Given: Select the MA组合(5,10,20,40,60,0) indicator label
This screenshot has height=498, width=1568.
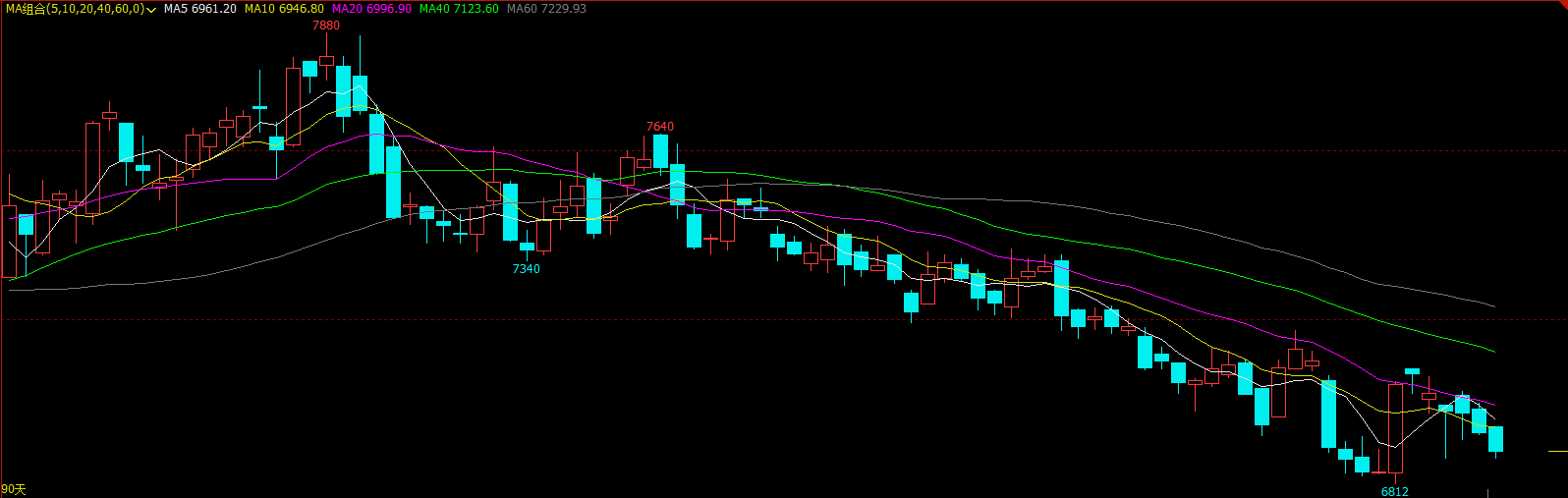Looking at the screenshot, I should [x=75, y=9].
